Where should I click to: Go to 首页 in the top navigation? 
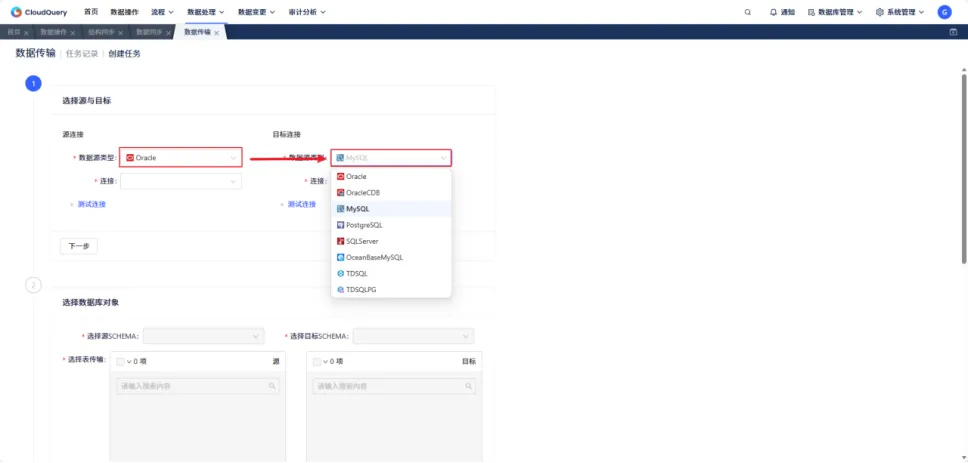(x=91, y=12)
